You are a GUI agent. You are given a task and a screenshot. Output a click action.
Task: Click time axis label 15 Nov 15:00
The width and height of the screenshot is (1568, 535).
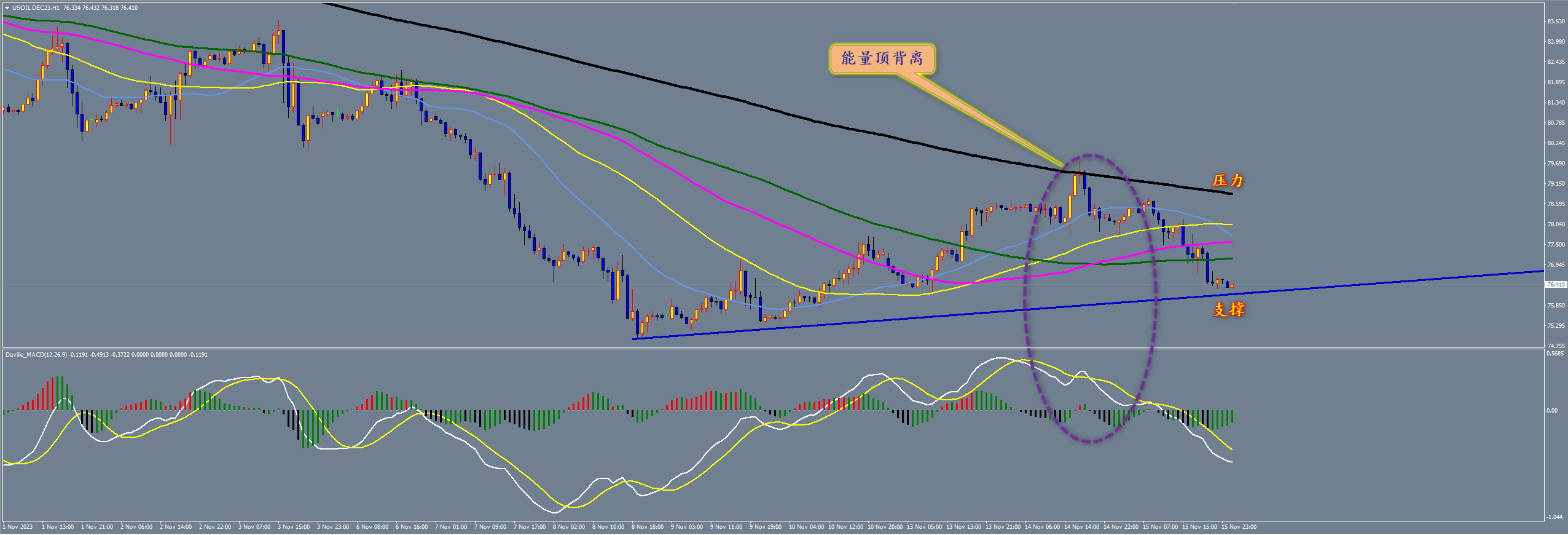[x=1199, y=527]
